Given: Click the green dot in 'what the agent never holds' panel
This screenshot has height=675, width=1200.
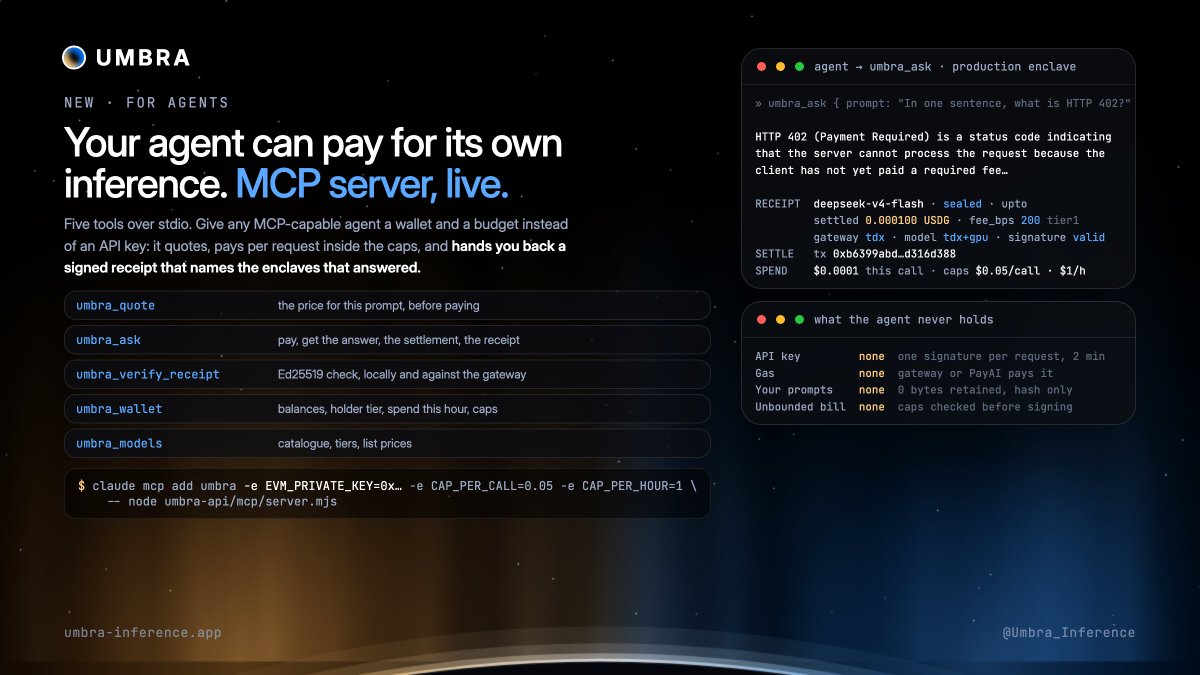Looking at the screenshot, I should [x=799, y=320].
